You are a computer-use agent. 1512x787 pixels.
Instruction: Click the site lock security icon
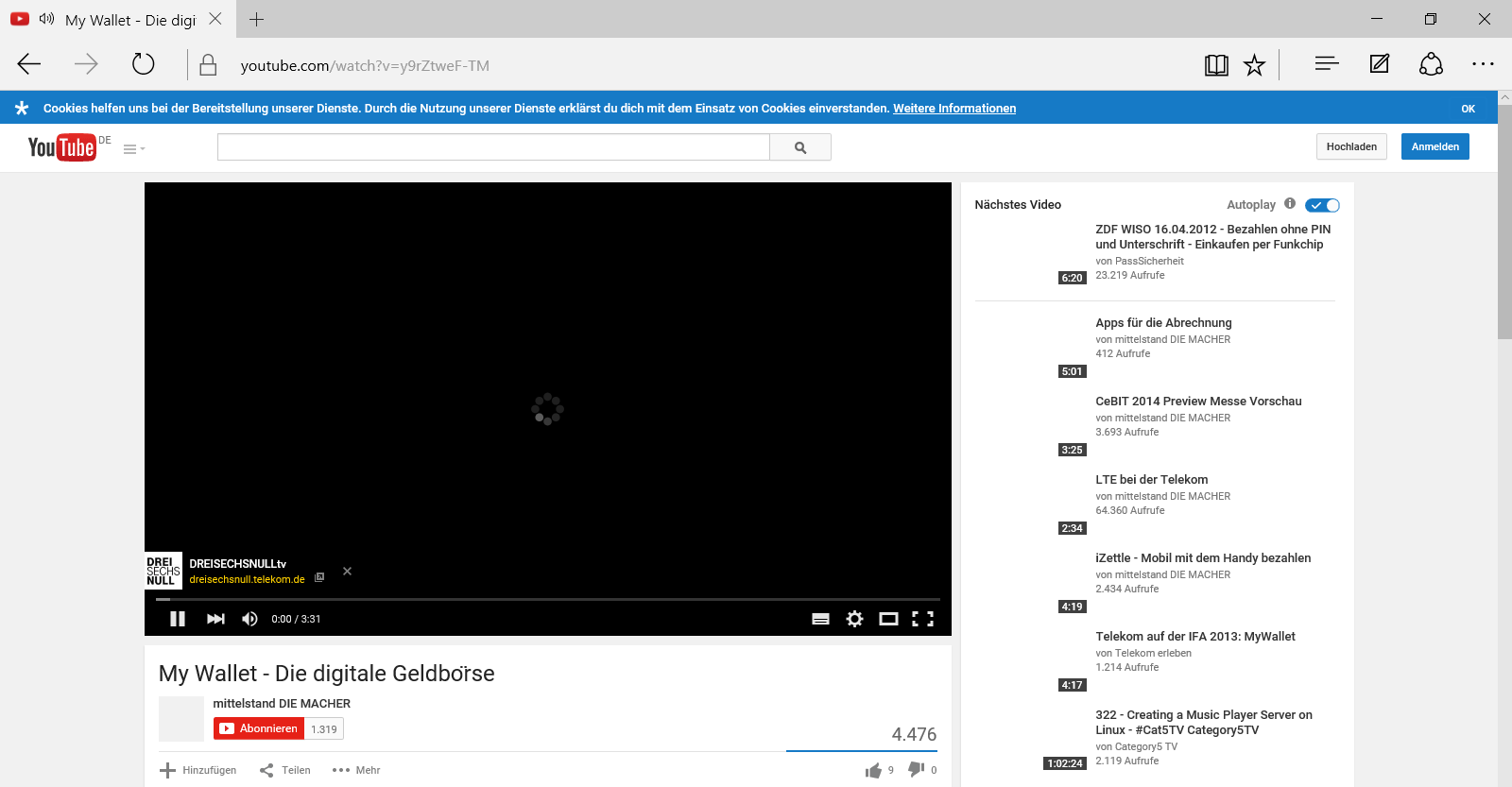coord(208,64)
